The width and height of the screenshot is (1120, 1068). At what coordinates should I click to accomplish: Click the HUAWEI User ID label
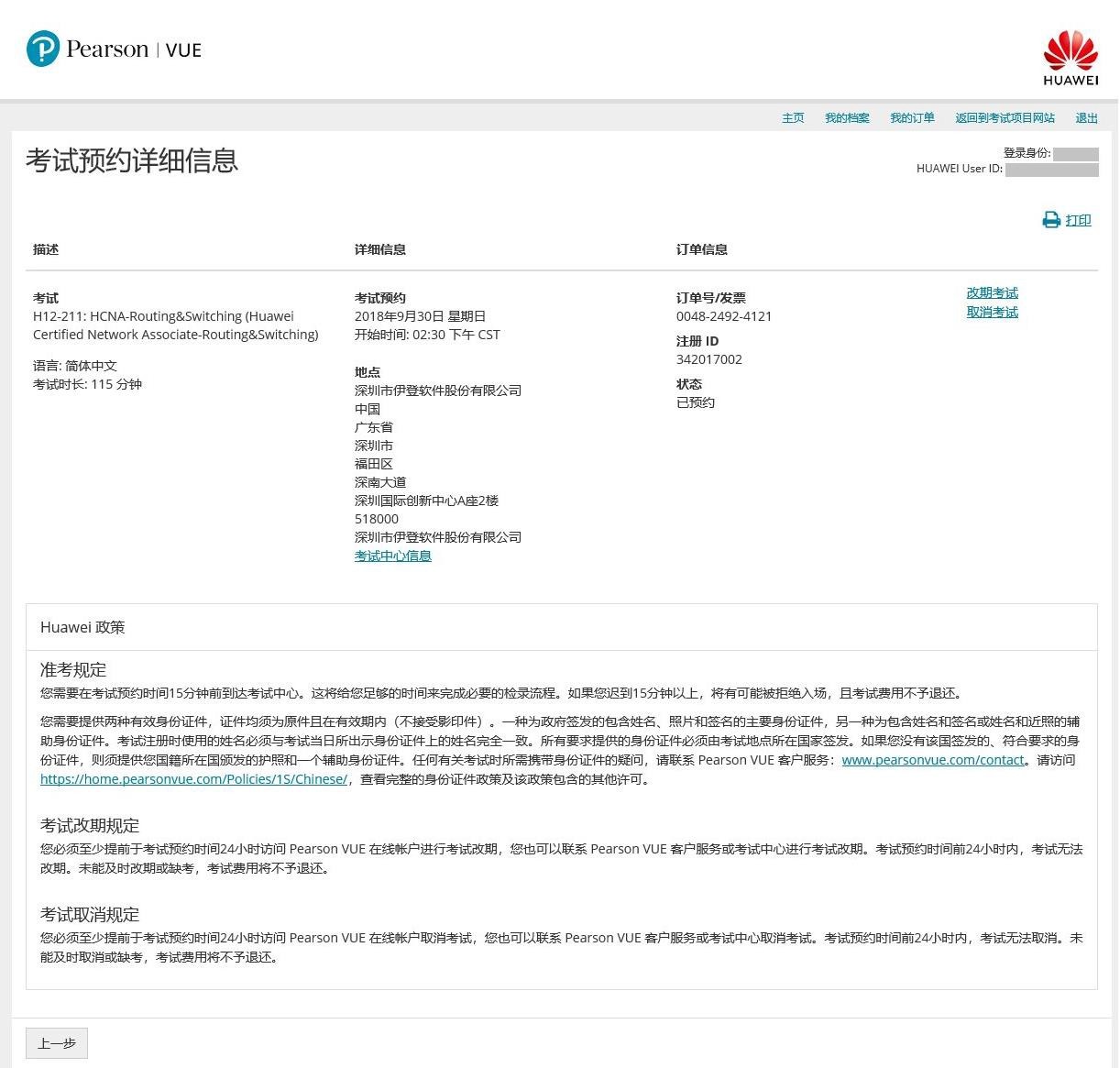tap(960, 169)
